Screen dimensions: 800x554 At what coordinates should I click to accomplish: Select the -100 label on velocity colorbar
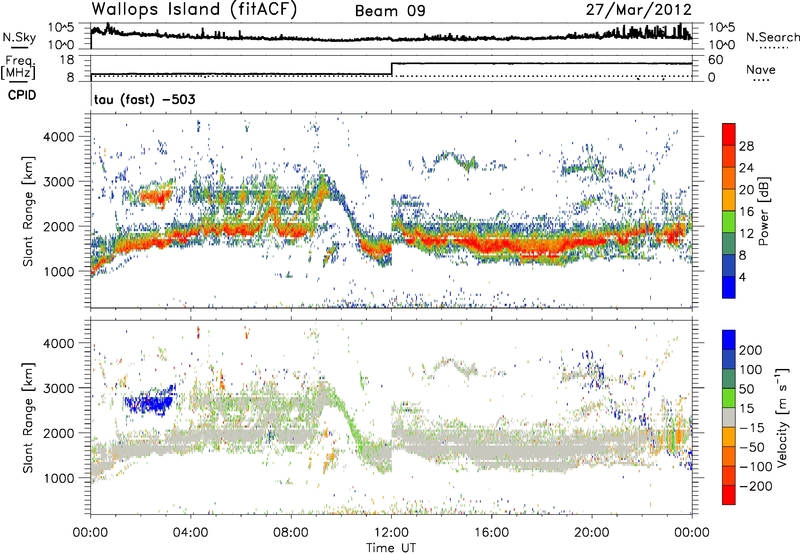point(756,467)
